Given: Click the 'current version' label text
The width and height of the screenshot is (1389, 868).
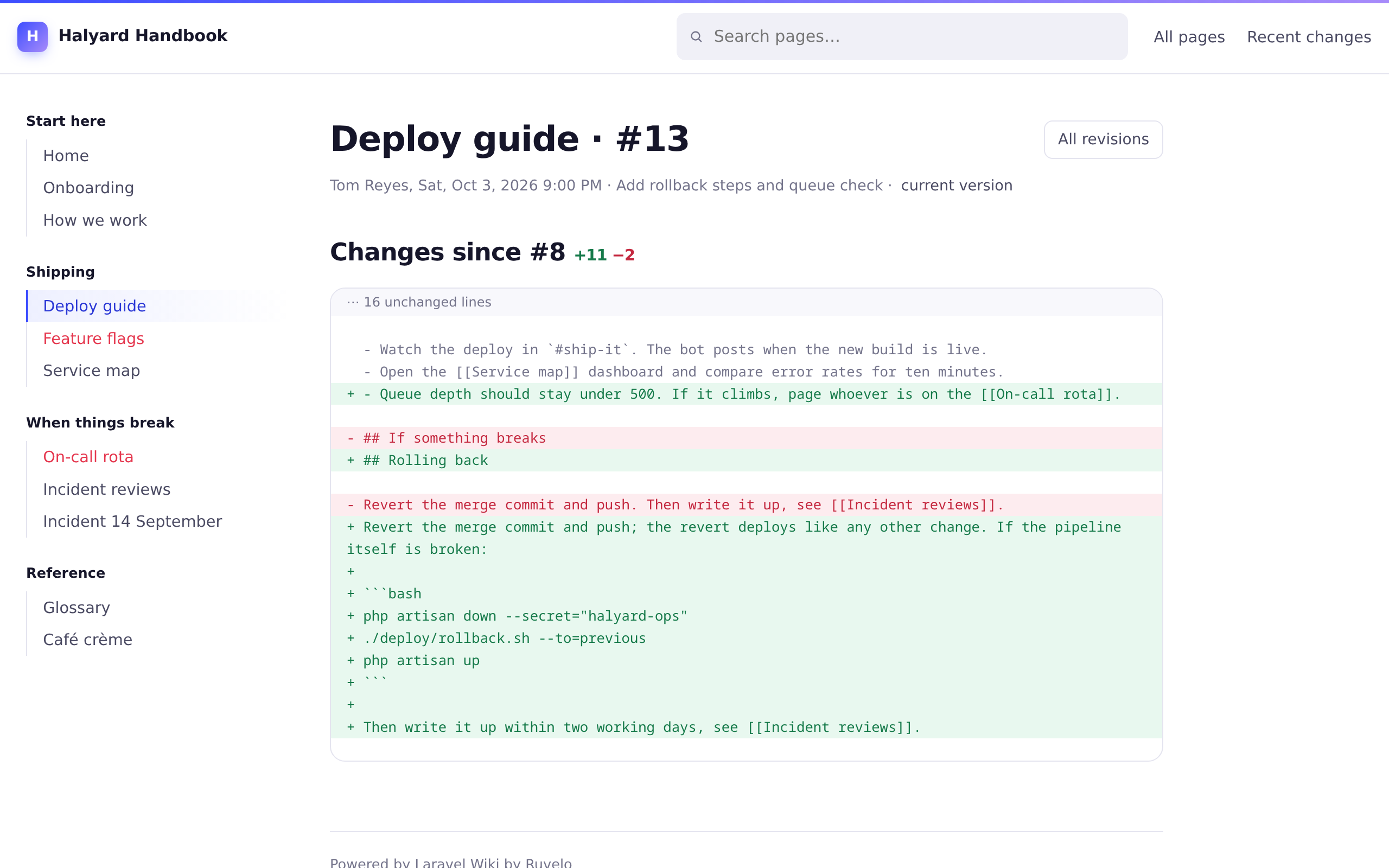Looking at the screenshot, I should click(x=956, y=186).
